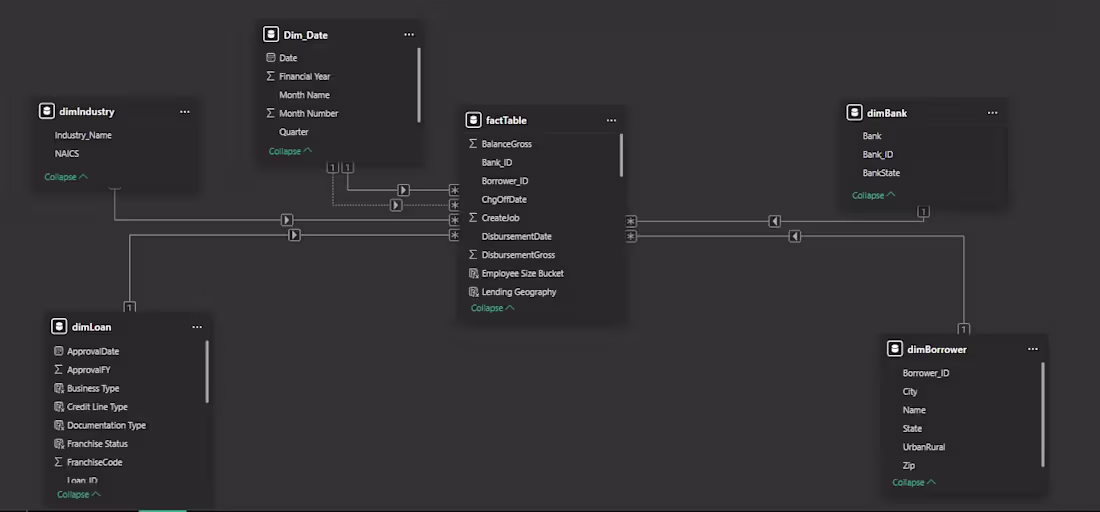This screenshot has width=1100, height=512.
Task: Select the dotted inactive Dim_Date relationship arrow
Action: coord(396,205)
